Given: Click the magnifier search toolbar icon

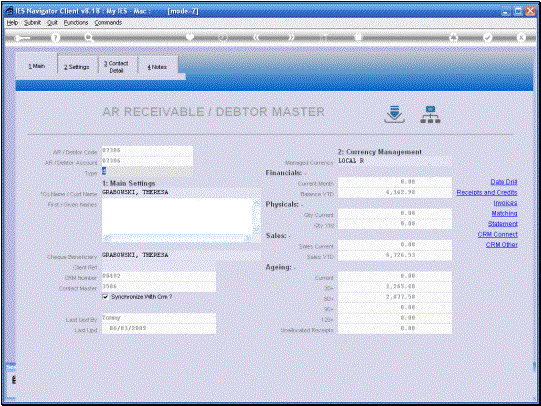Looking at the screenshot, I should 89,38.
